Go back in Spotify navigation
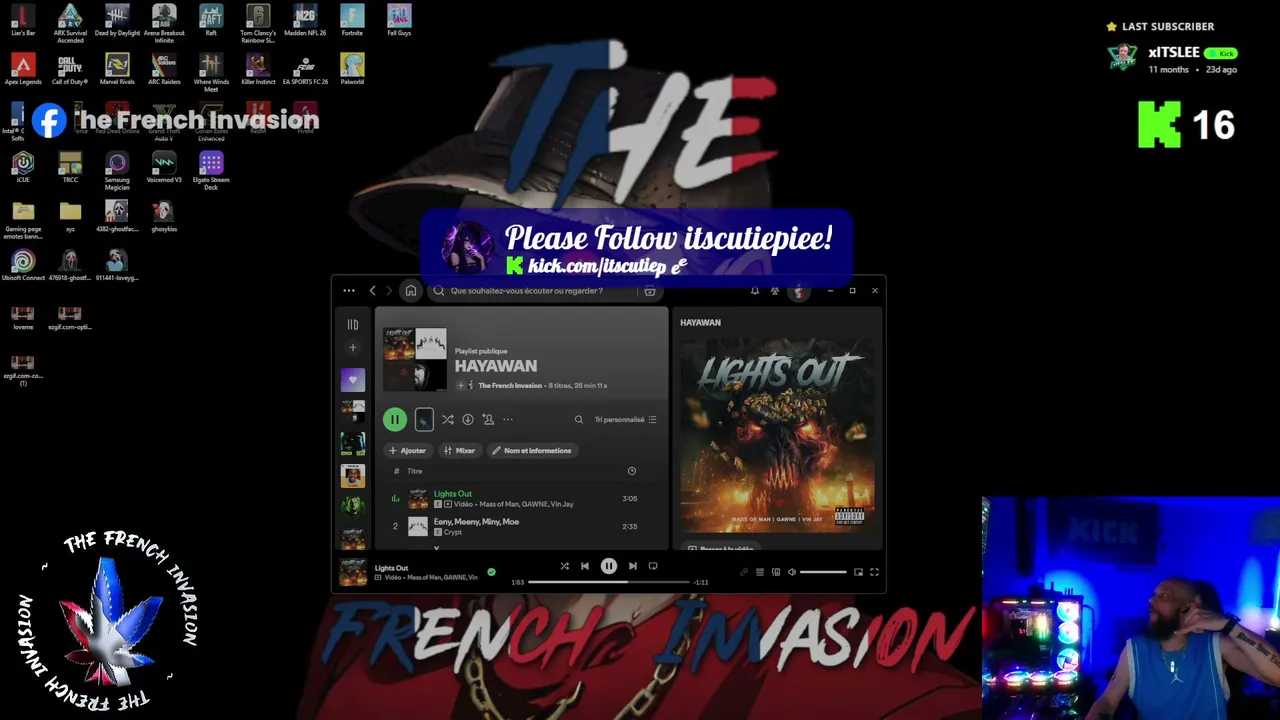The height and width of the screenshot is (720, 1280). tap(373, 291)
